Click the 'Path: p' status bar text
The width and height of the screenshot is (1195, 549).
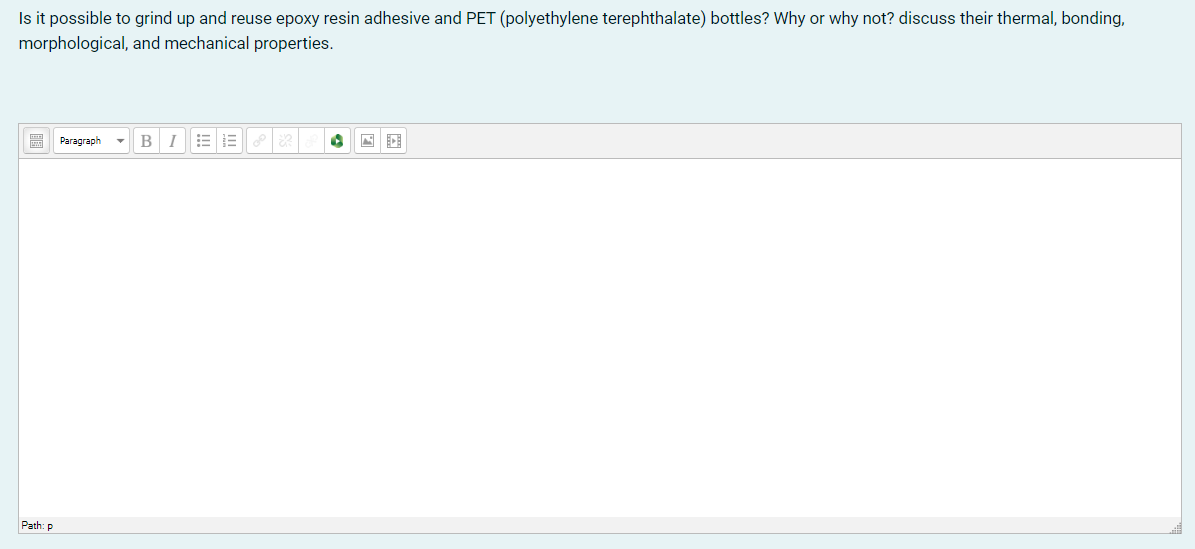point(37,525)
